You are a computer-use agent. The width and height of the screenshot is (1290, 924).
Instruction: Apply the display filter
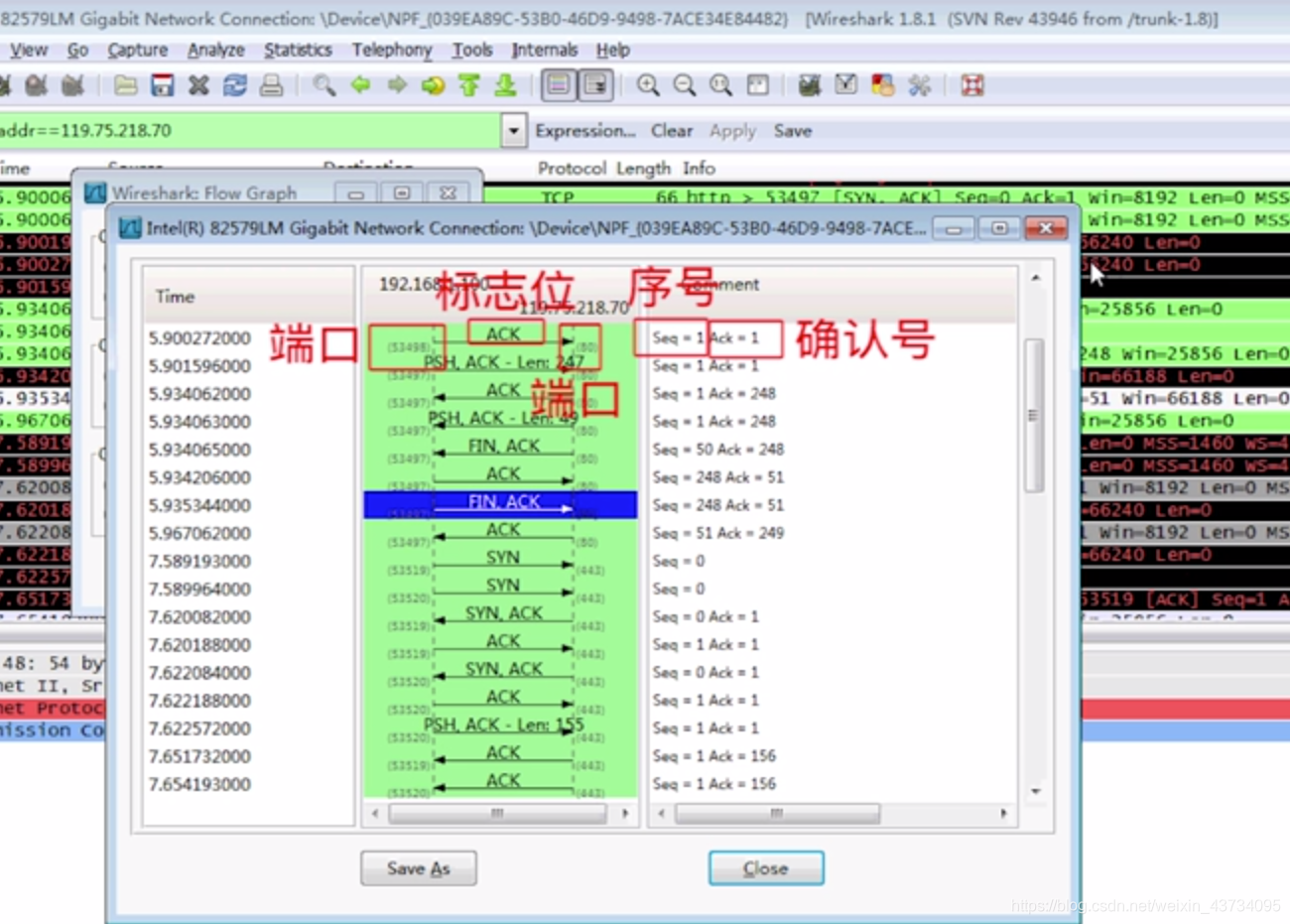point(732,131)
